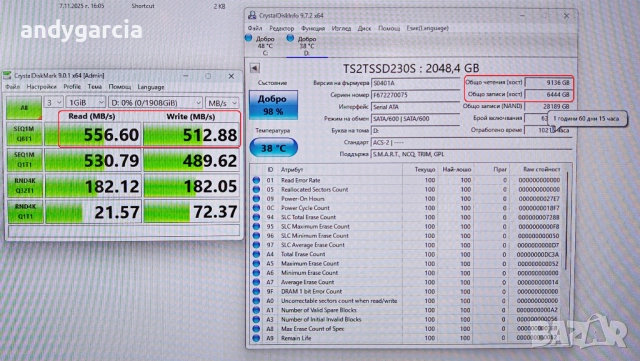Click the NAND writes value 28189 GB
Viewport: 640px width, 361px height.
tap(548, 106)
